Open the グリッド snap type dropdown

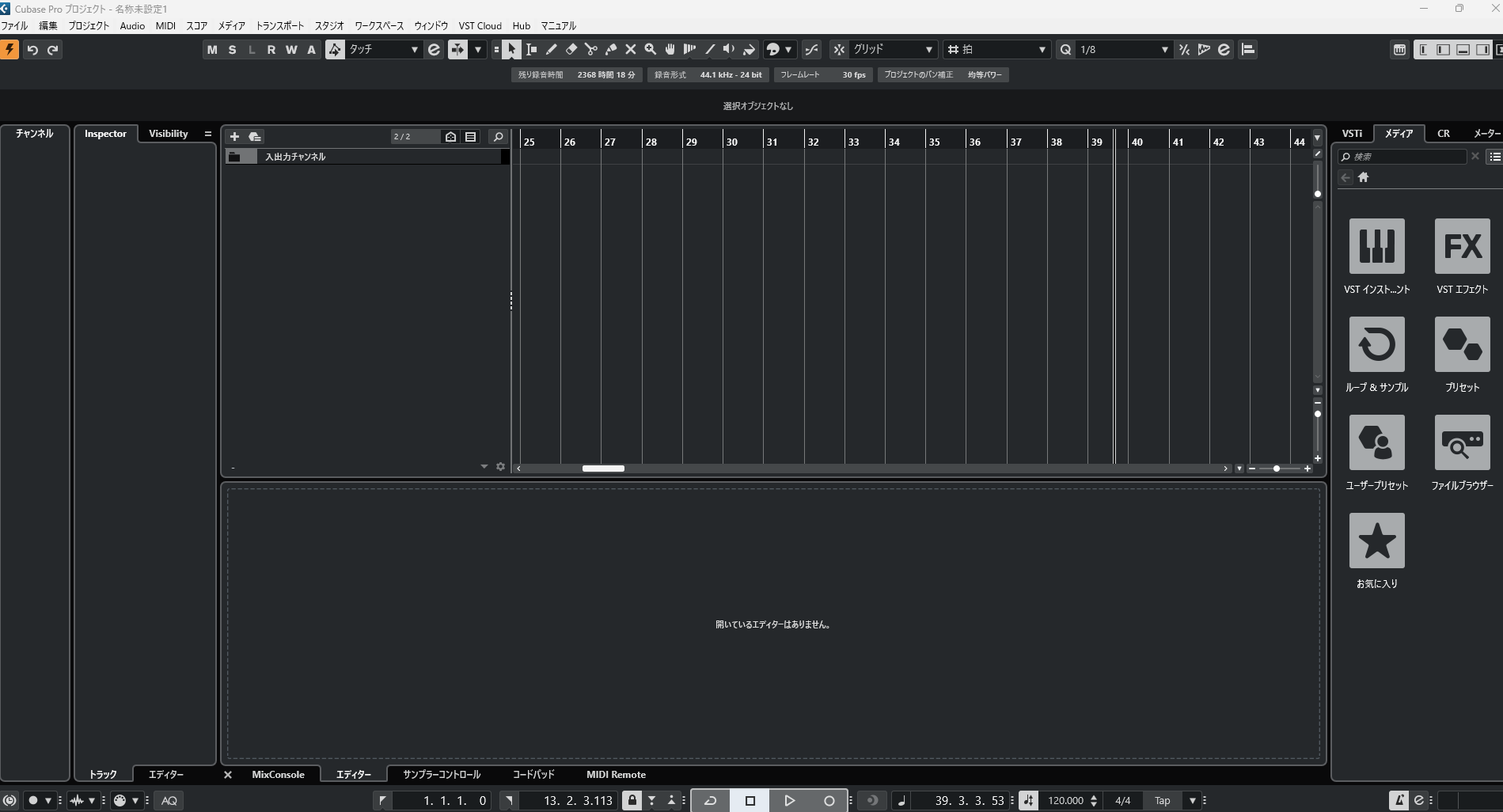click(x=893, y=49)
